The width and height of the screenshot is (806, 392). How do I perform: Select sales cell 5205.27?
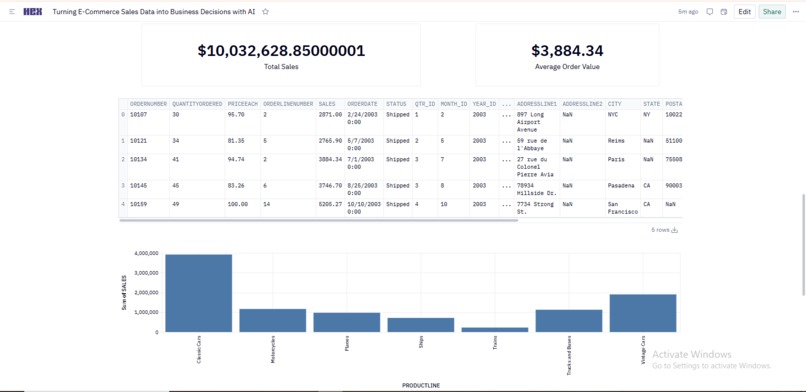pyautogui.click(x=330, y=208)
